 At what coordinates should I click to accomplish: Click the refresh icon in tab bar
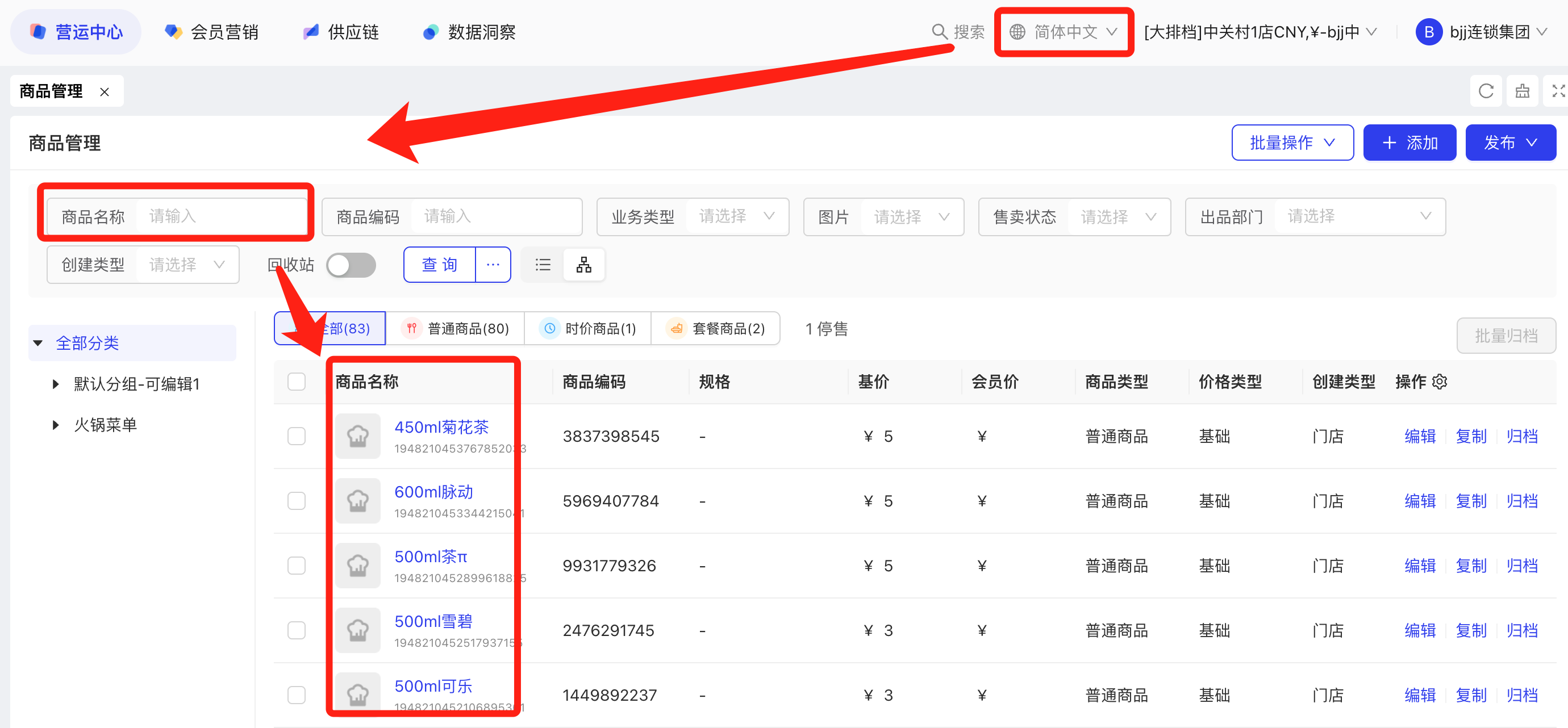pyautogui.click(x=1486, y=91)
